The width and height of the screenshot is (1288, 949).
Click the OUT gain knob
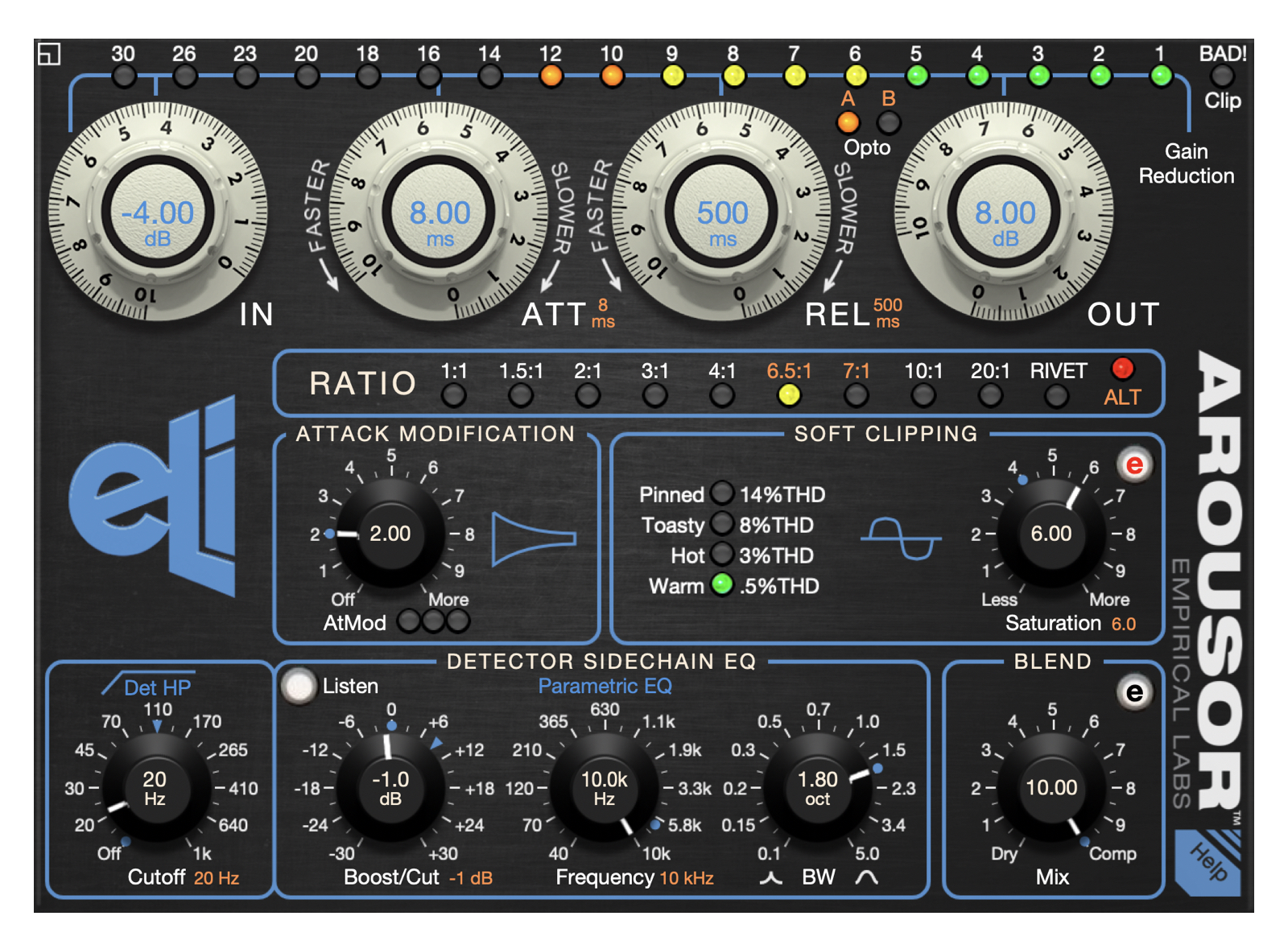tap(1005, 212)
